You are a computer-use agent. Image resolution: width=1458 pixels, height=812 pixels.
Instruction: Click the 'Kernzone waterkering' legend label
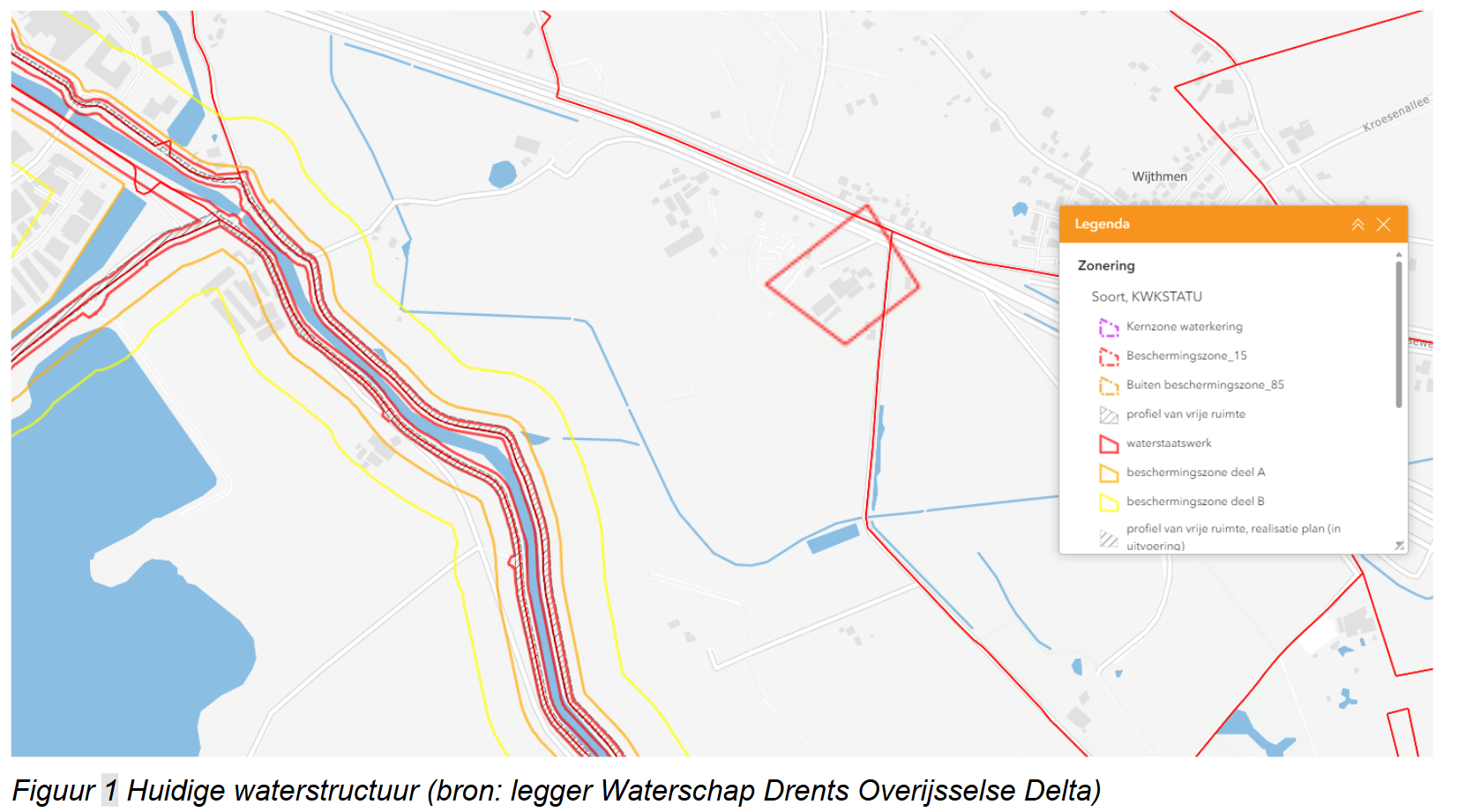click(1185, 326)
